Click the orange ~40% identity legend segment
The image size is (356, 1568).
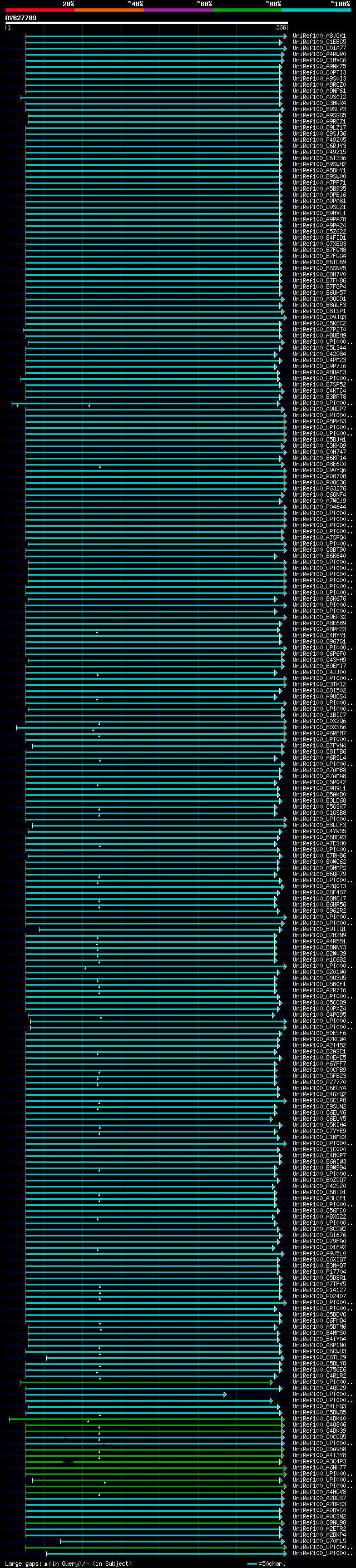[110, 11]
